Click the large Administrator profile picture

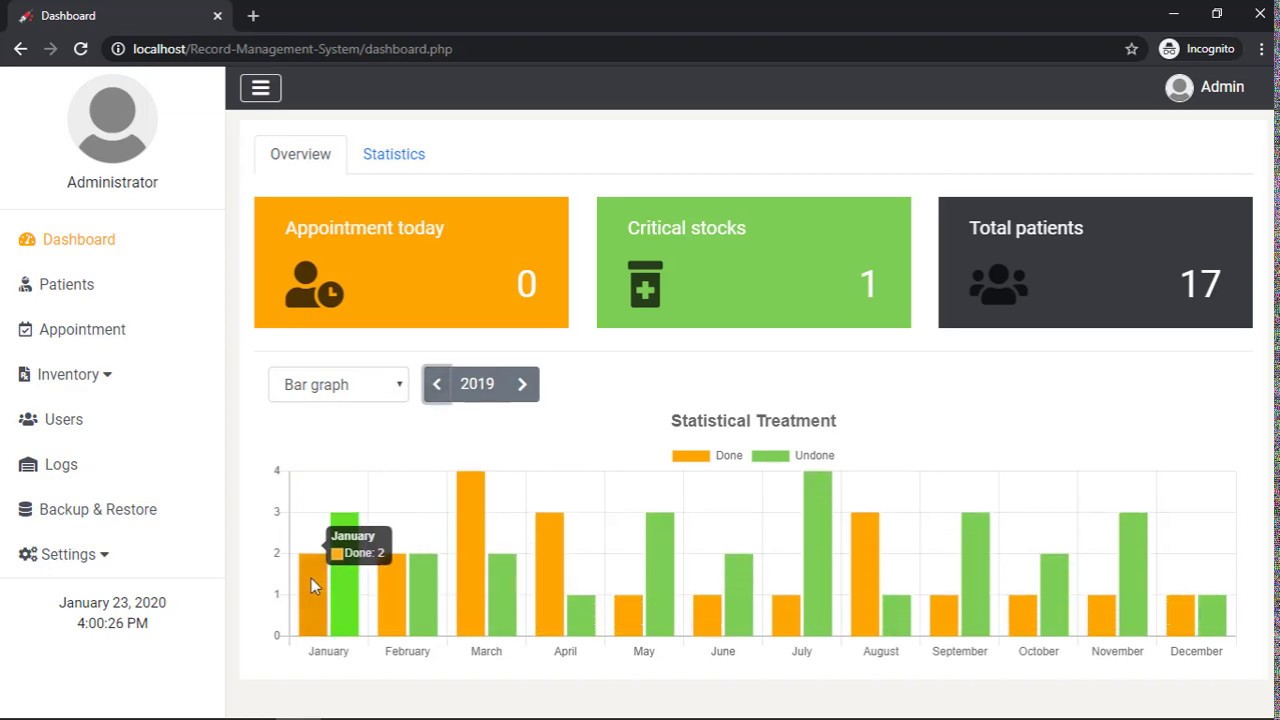112,119
